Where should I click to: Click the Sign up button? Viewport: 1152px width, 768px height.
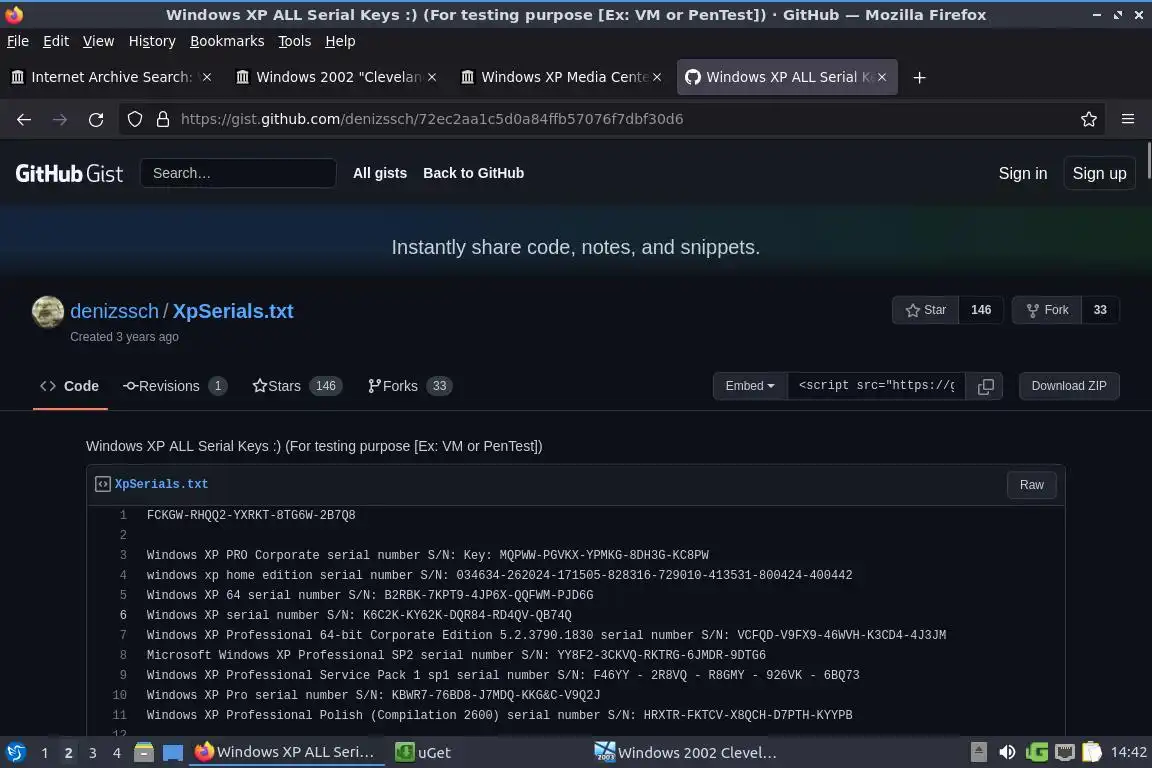1099,173
